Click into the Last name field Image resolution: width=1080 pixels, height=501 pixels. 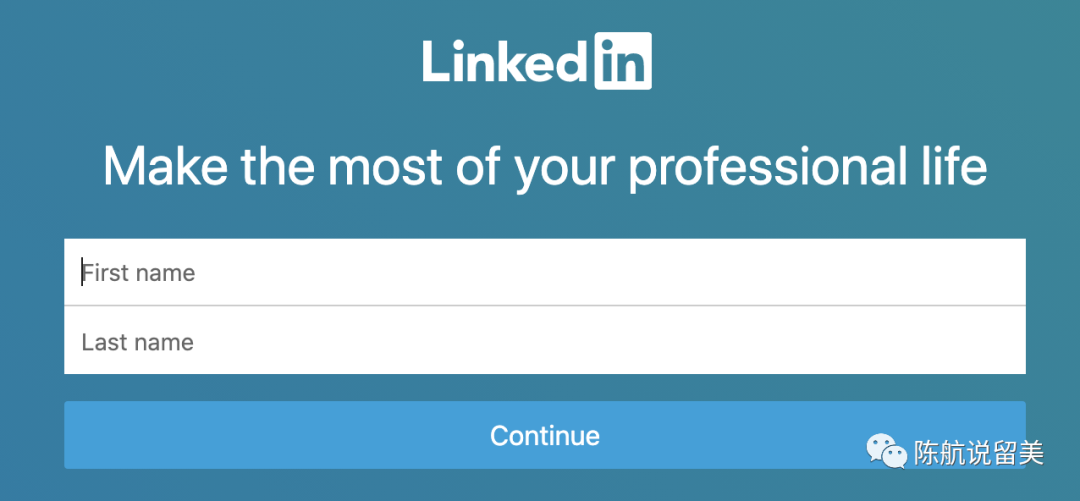point(545,342)
